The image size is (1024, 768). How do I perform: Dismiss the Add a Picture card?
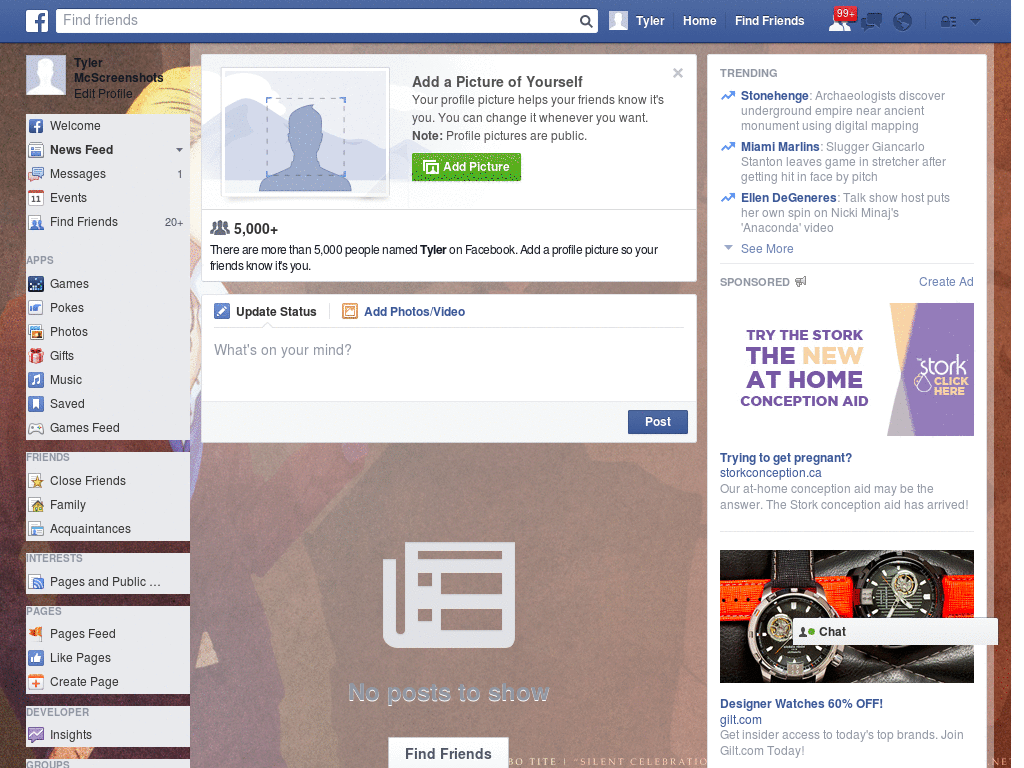(678, 73)
